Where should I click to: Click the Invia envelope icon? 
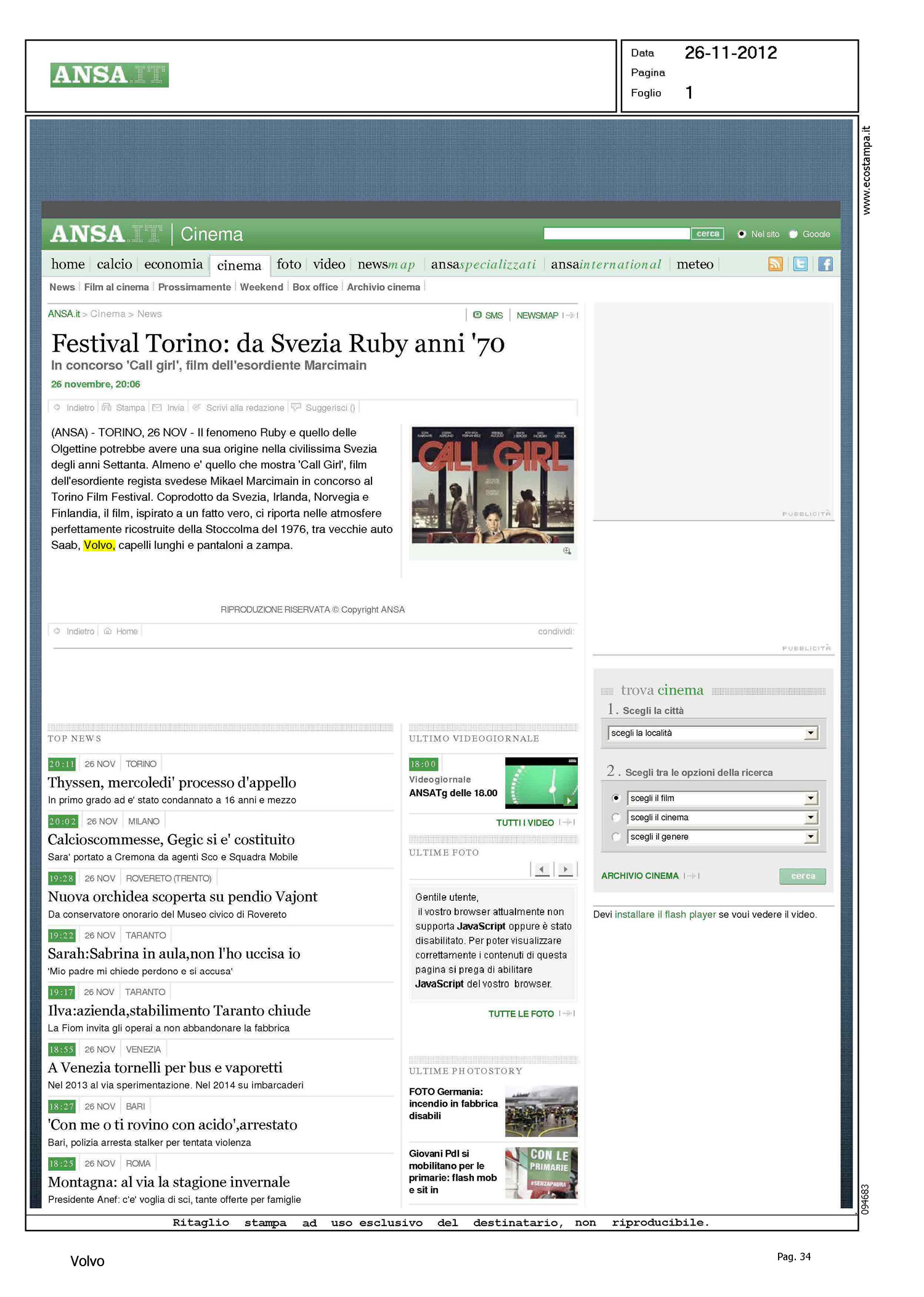pyautogui.click(x=157, y=407)
